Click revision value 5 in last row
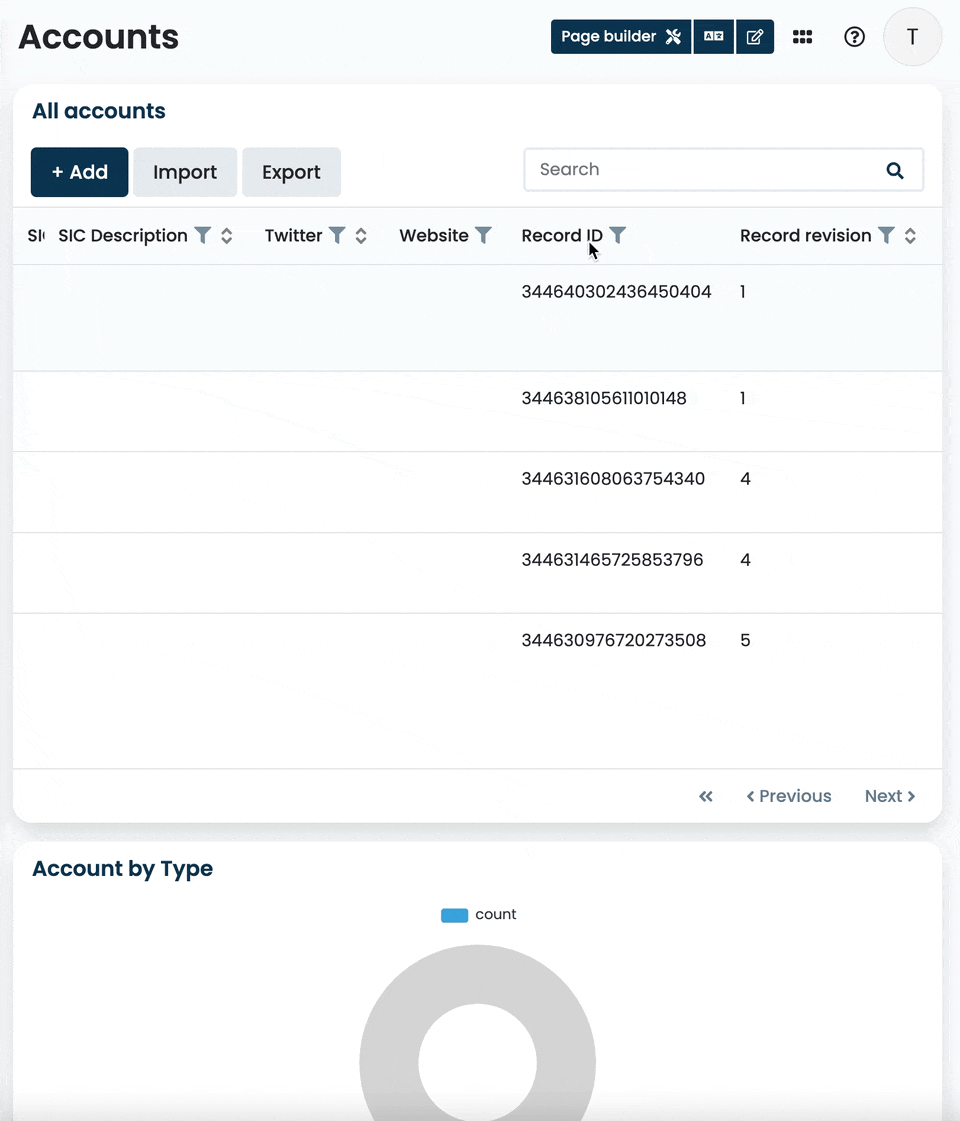 pyautogui.click(x=745, y=641)
